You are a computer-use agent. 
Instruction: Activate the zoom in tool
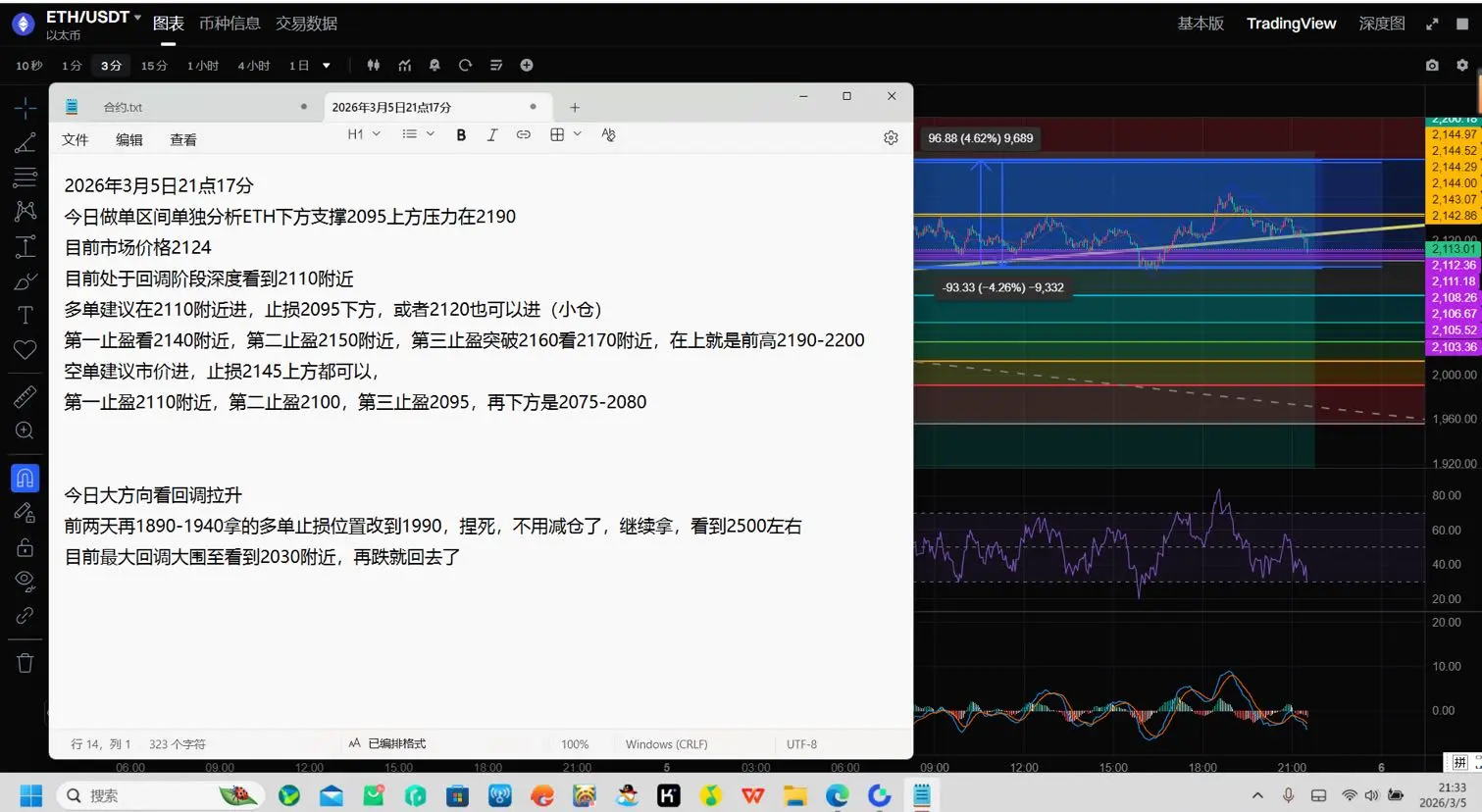(x=26, y=431)
